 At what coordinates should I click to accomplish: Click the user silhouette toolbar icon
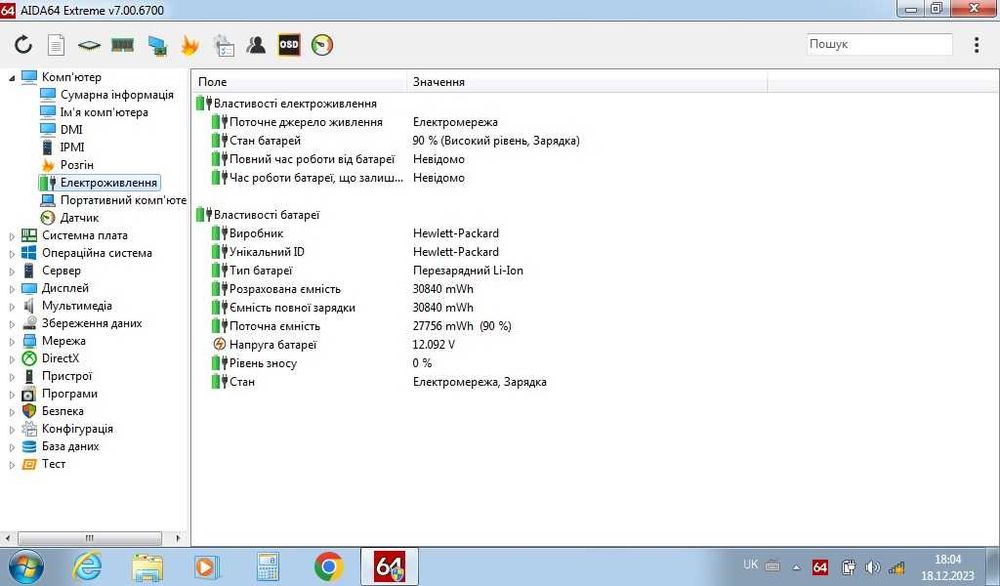[x=256, y=45]
